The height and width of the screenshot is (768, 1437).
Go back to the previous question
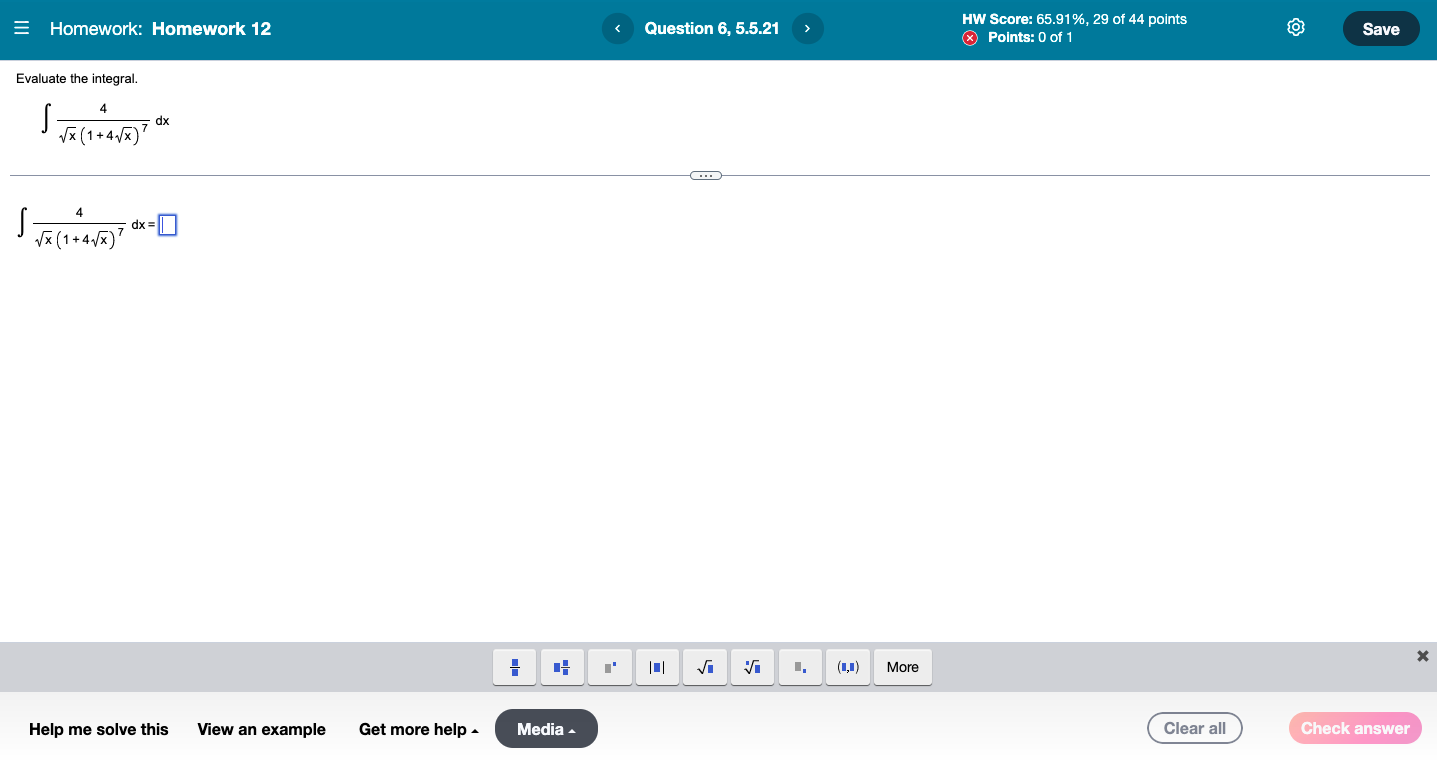(x=618, y=28)
